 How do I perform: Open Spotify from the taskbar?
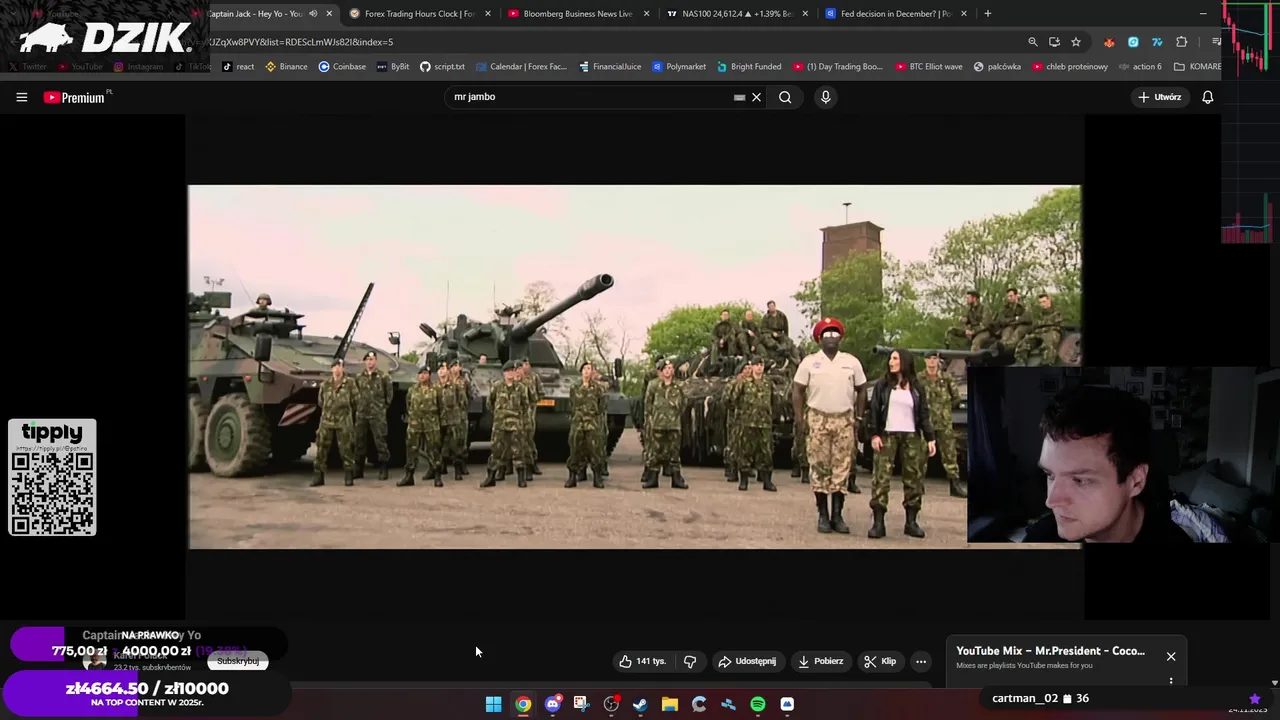[x=758, y=704]
